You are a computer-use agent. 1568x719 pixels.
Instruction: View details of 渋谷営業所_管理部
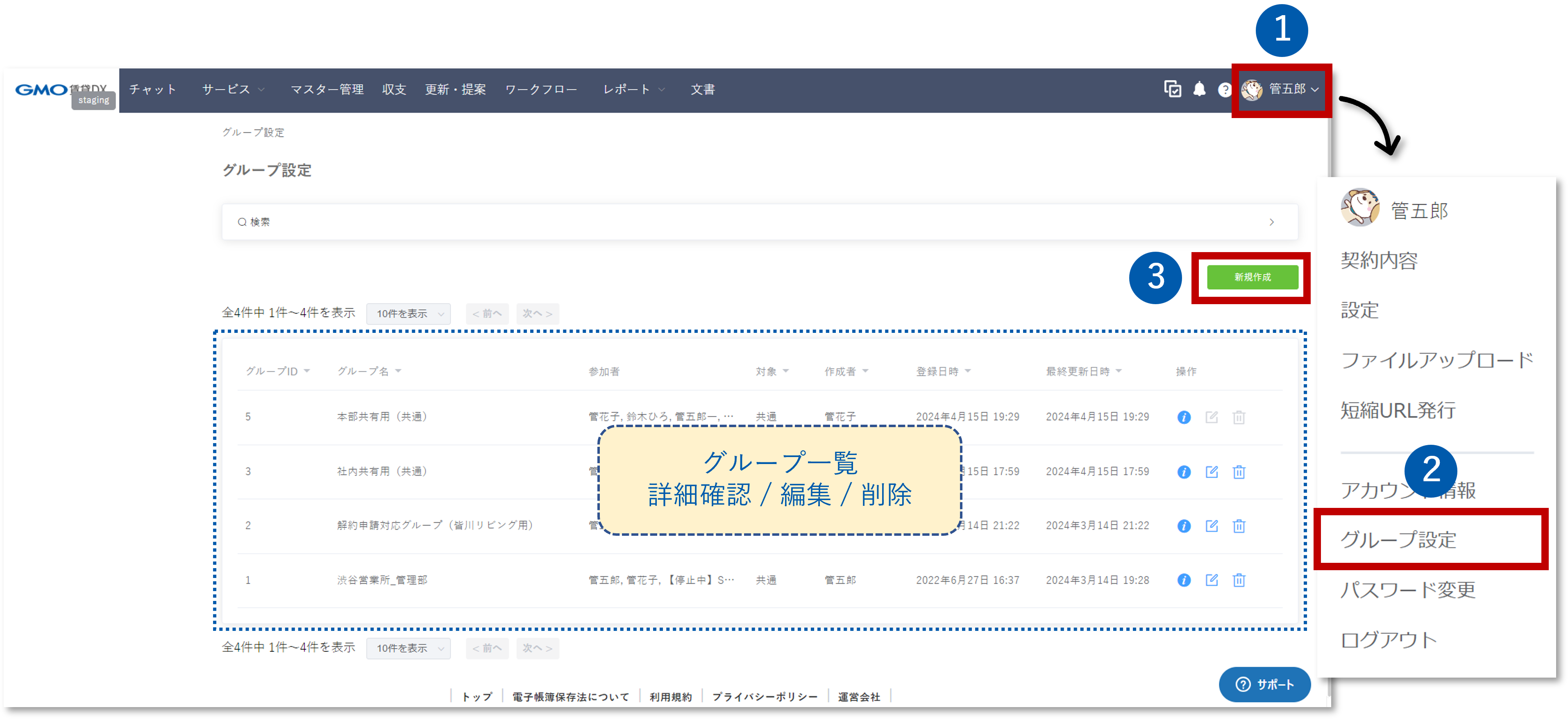[x=1183, y=580]
